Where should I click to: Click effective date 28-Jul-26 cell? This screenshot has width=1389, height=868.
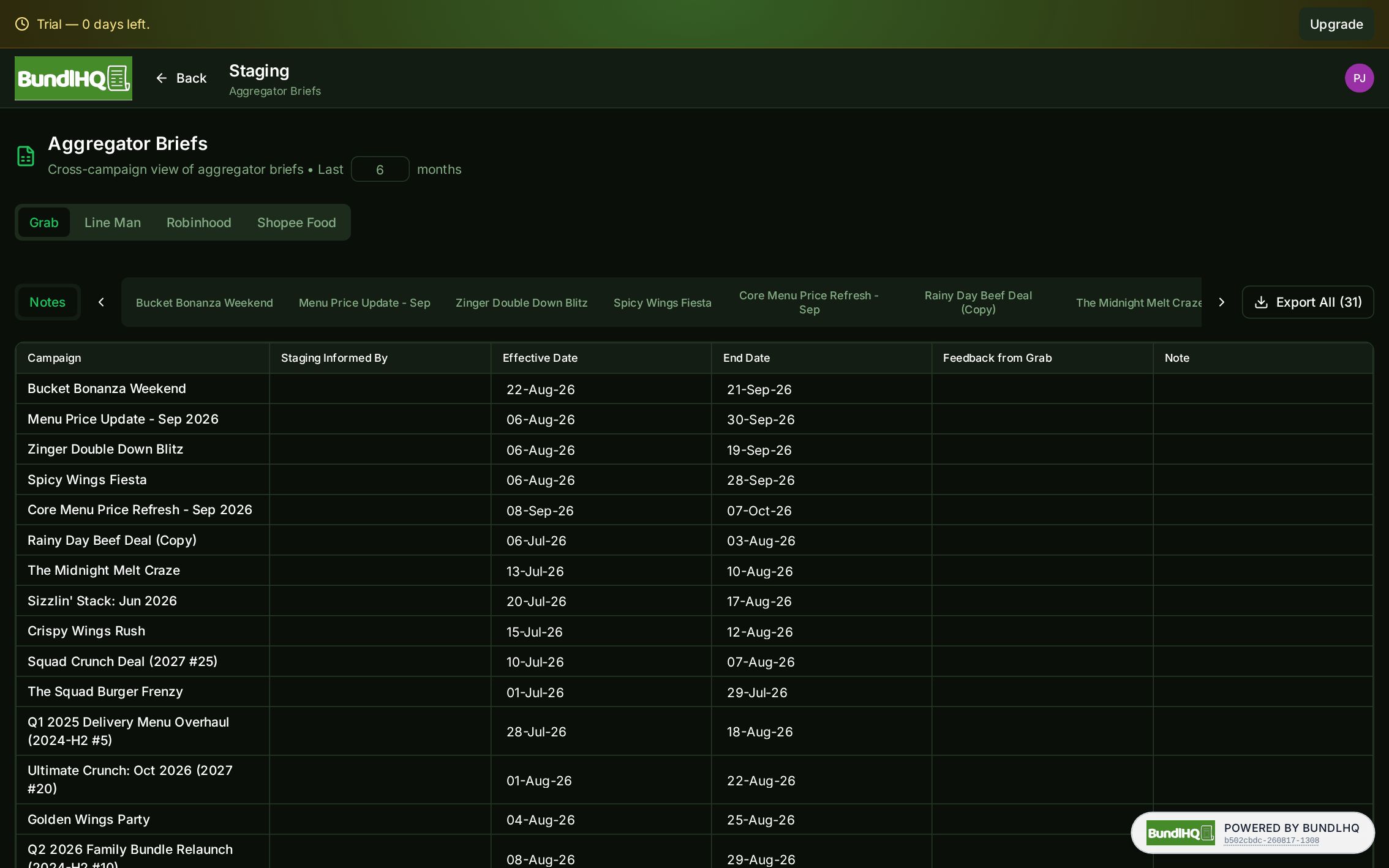(x=601, y=731)
